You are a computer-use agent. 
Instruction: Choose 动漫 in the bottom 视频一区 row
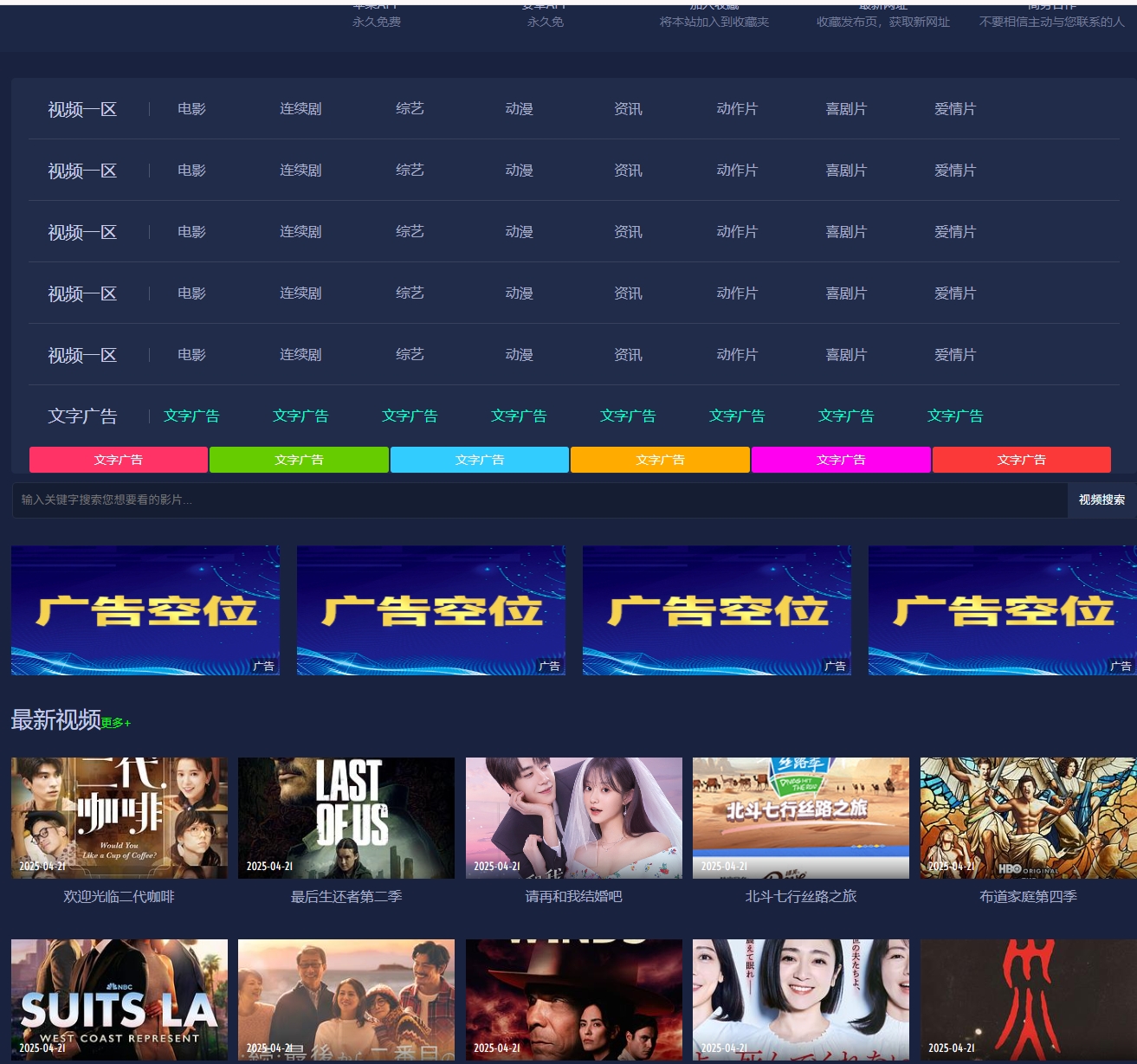(x=519, y=355)
